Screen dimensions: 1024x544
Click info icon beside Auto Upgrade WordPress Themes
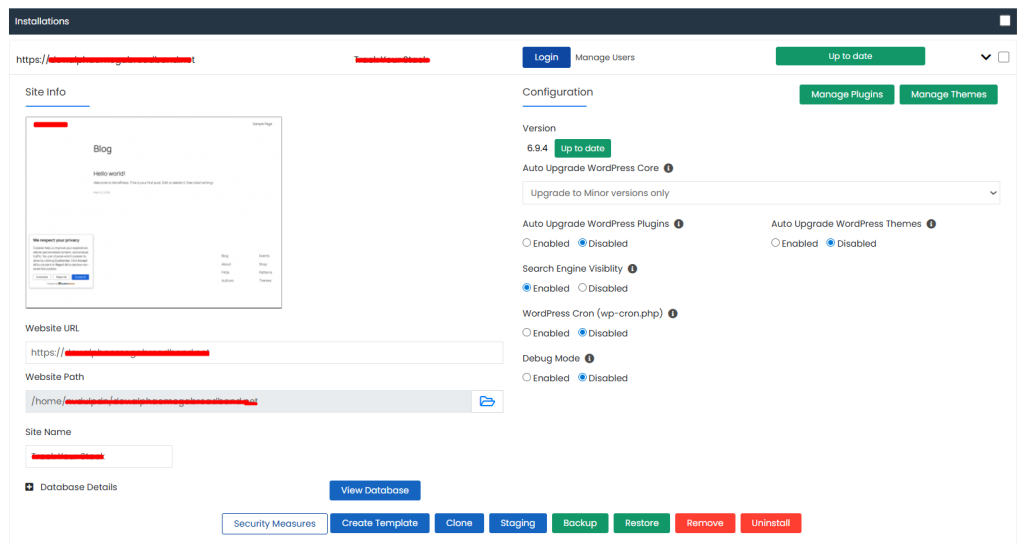(931, 224)
